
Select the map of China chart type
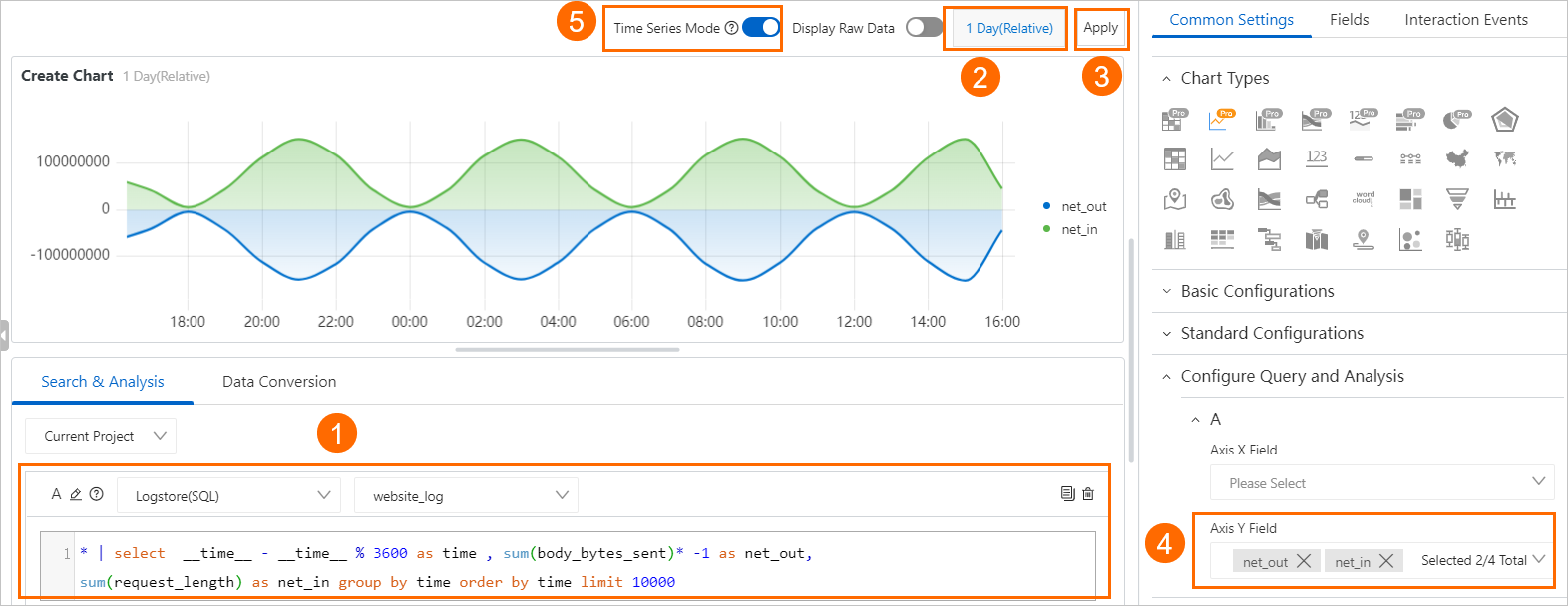point(1457,158)
